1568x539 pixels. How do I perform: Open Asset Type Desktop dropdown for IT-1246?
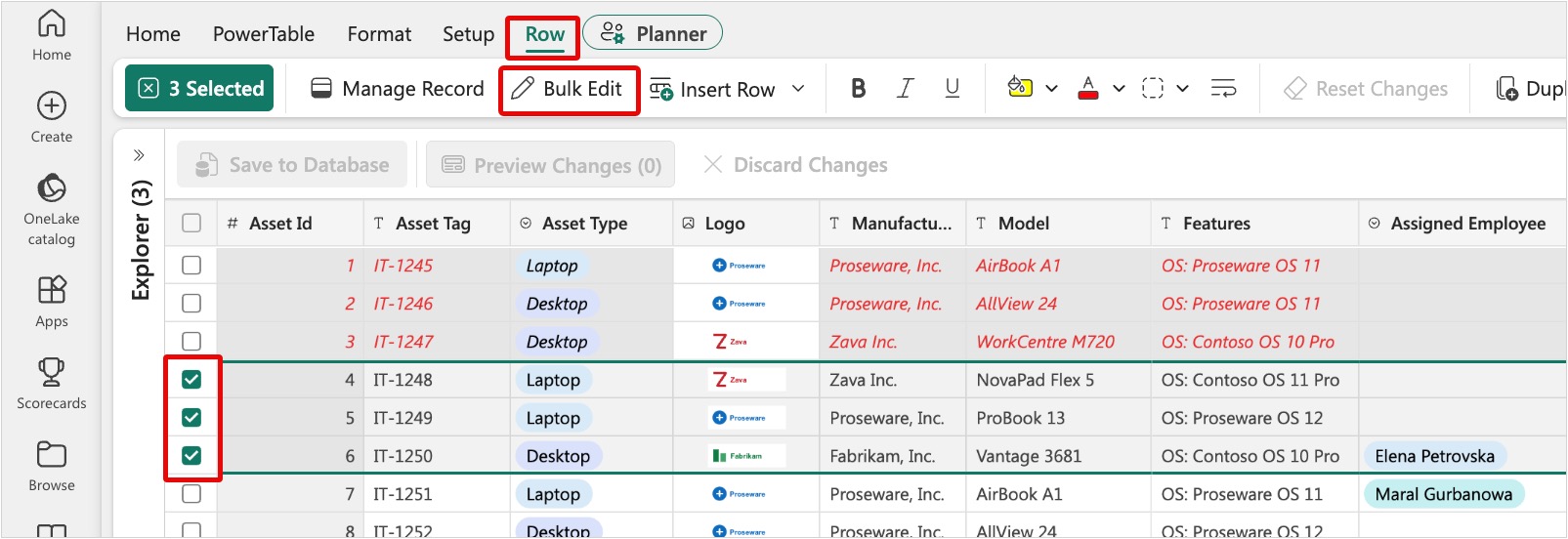click(x=557, y=304)
